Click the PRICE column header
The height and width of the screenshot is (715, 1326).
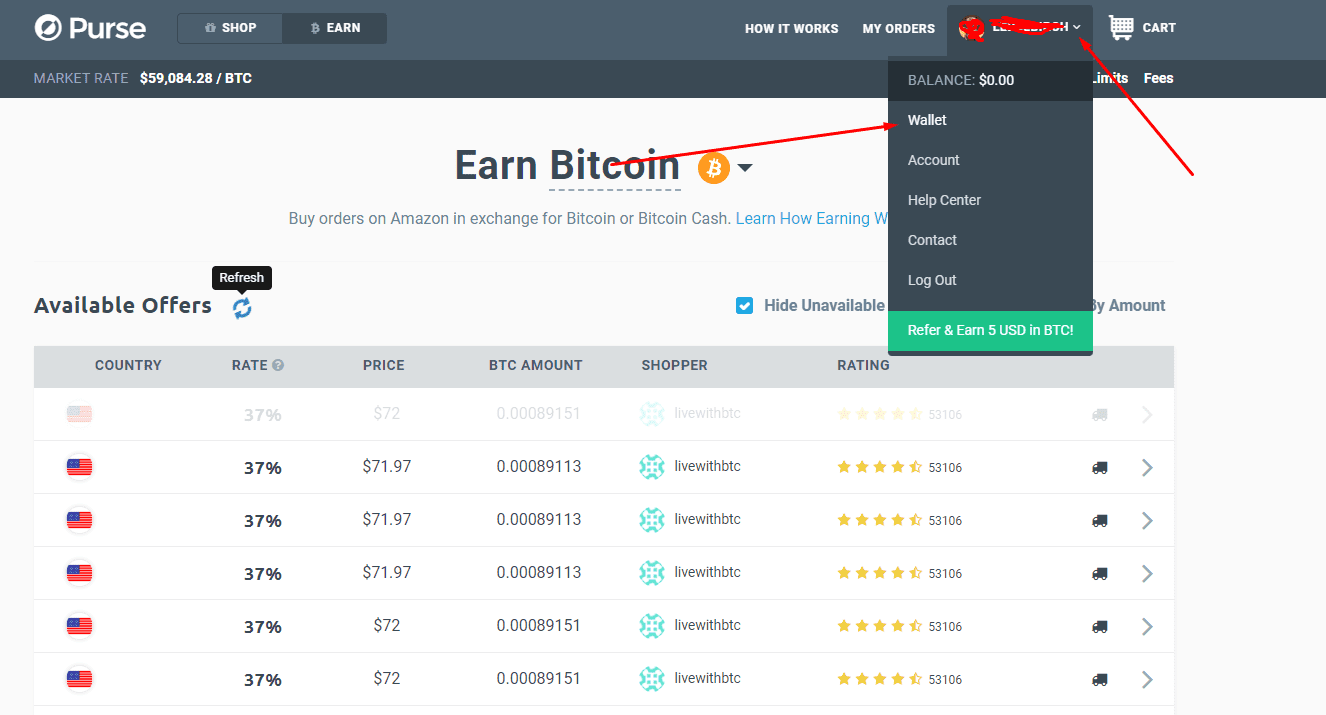coord(384,366)
